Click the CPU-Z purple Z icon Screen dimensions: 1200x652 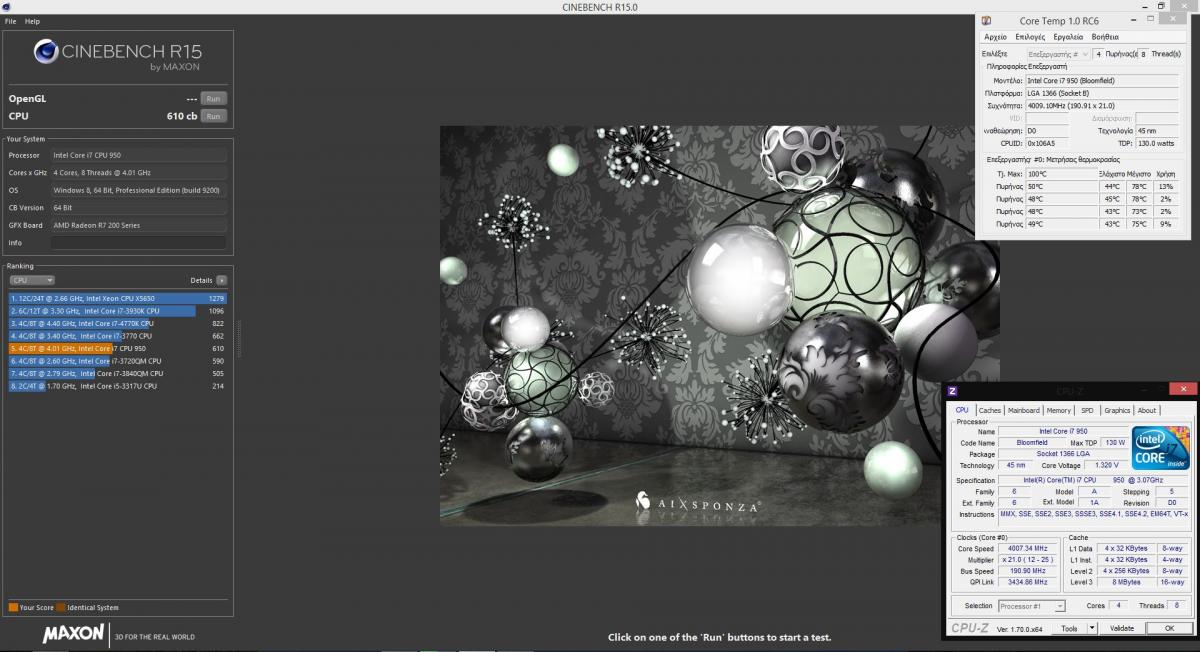953,390
